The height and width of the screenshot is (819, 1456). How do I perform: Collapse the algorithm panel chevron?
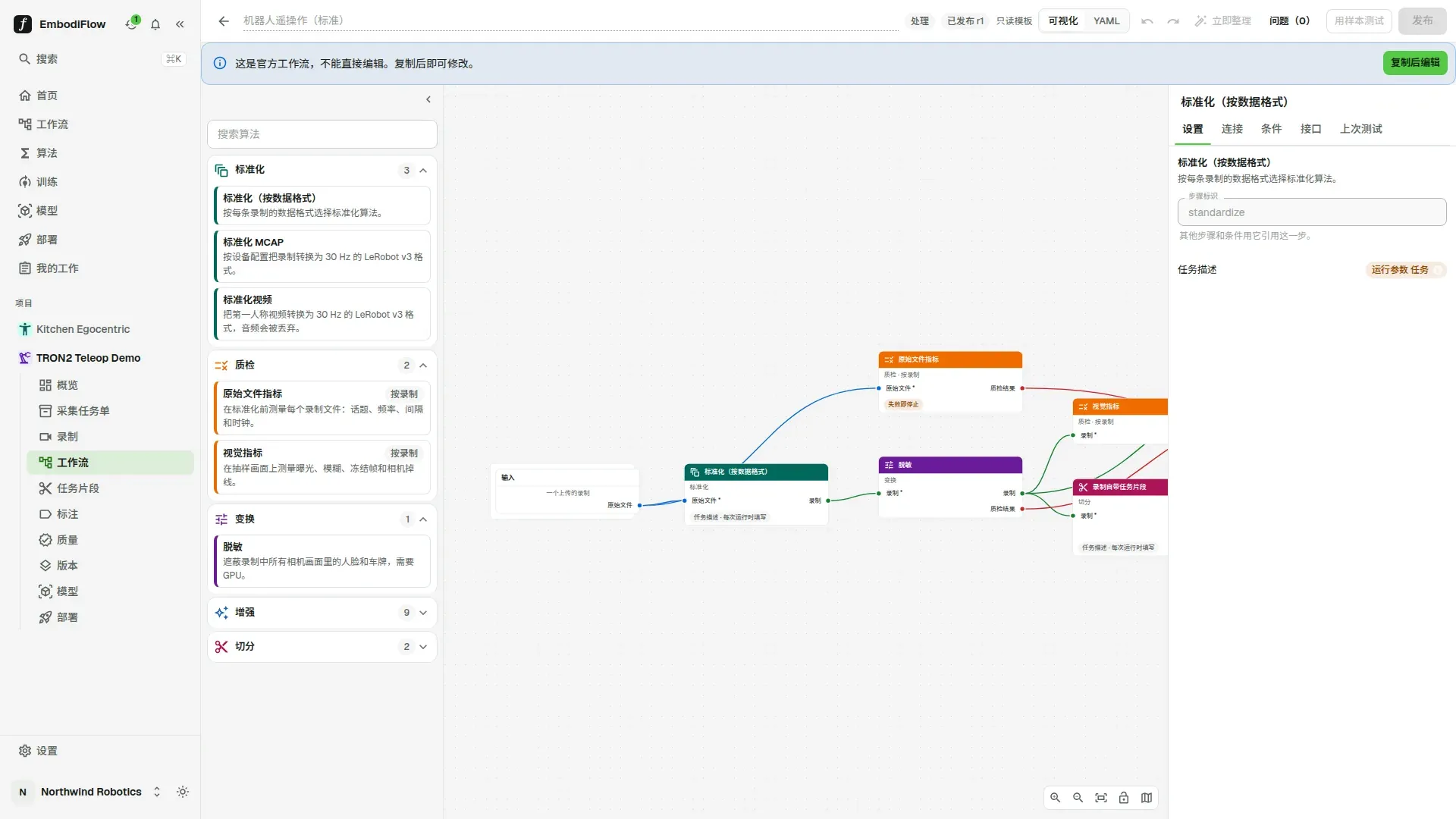428,99
